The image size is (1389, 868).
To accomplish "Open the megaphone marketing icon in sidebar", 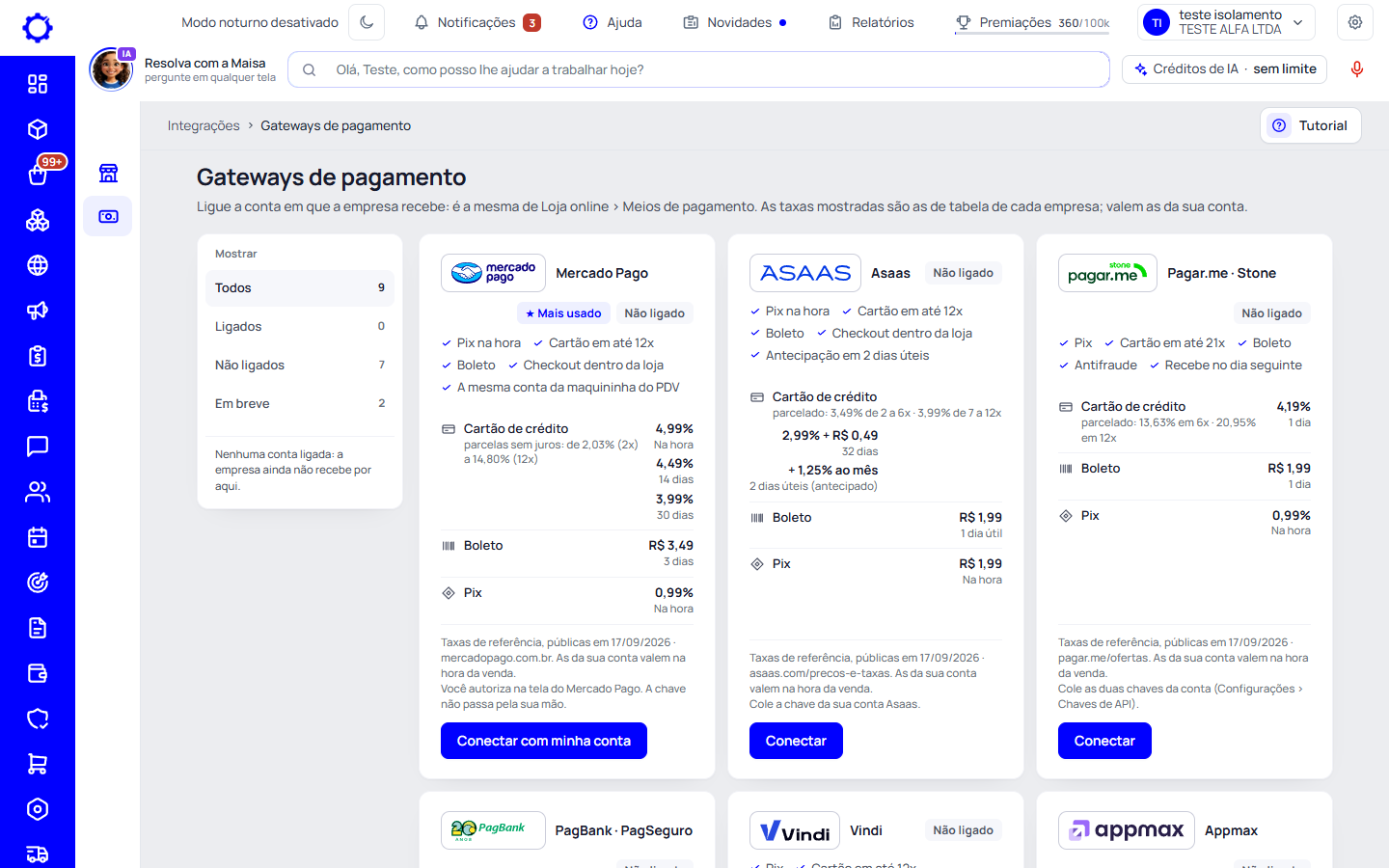I will click(38, 311).
